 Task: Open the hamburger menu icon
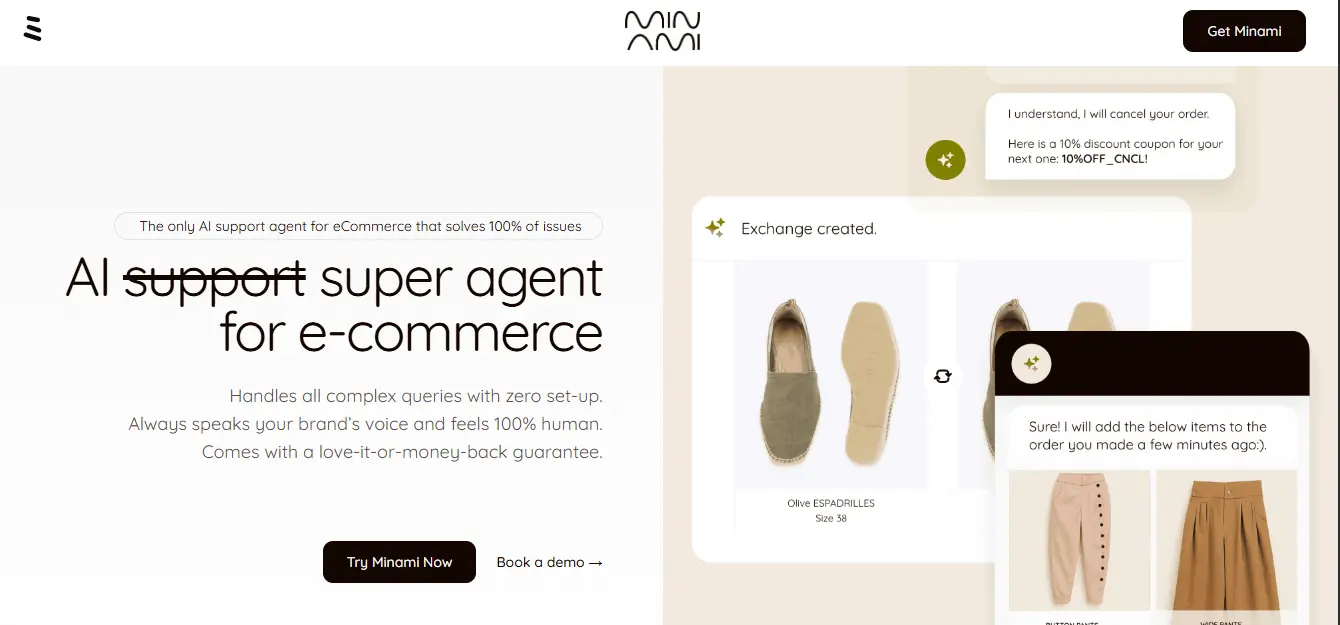coord(33,29)
